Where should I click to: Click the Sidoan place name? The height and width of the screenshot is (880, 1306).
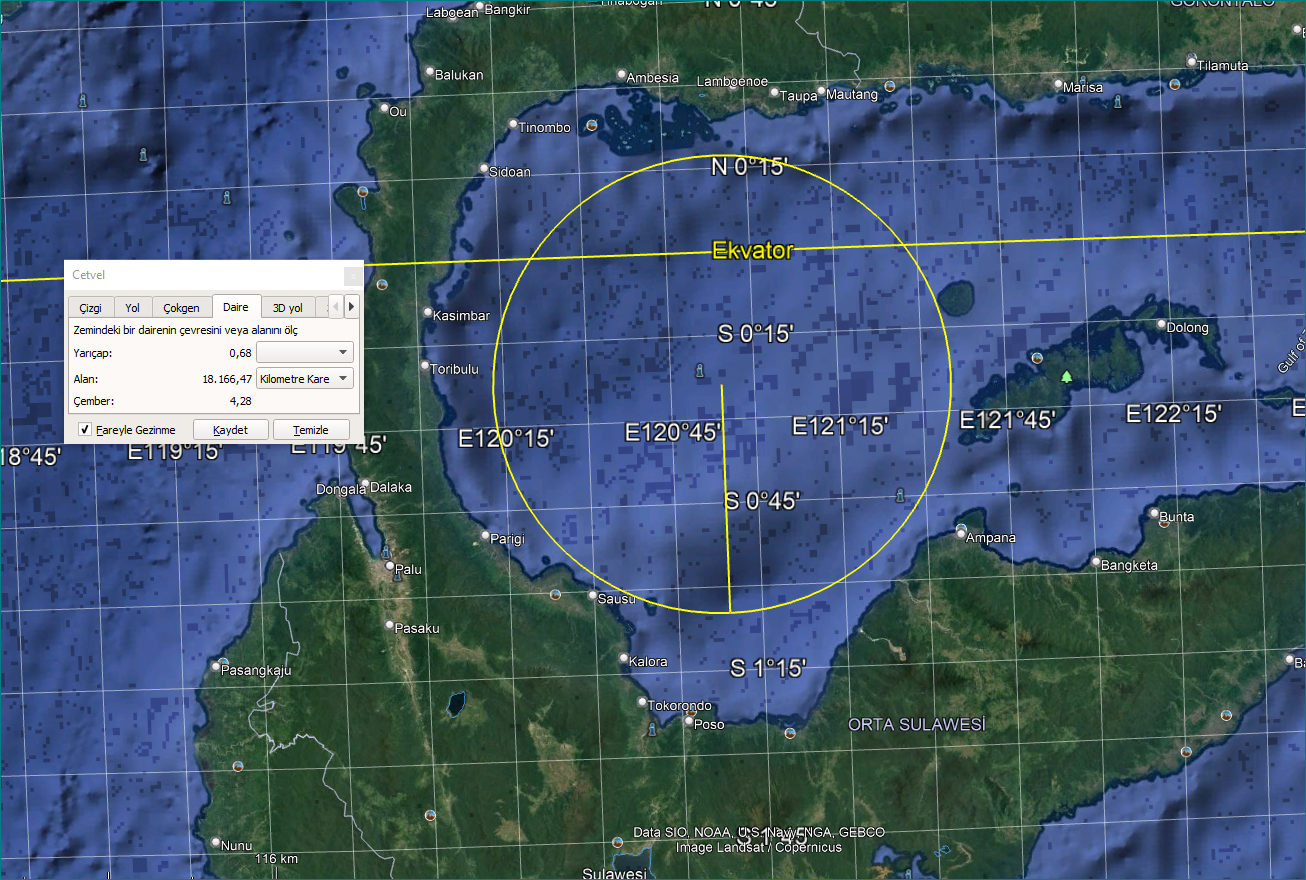tap(510, 171)
